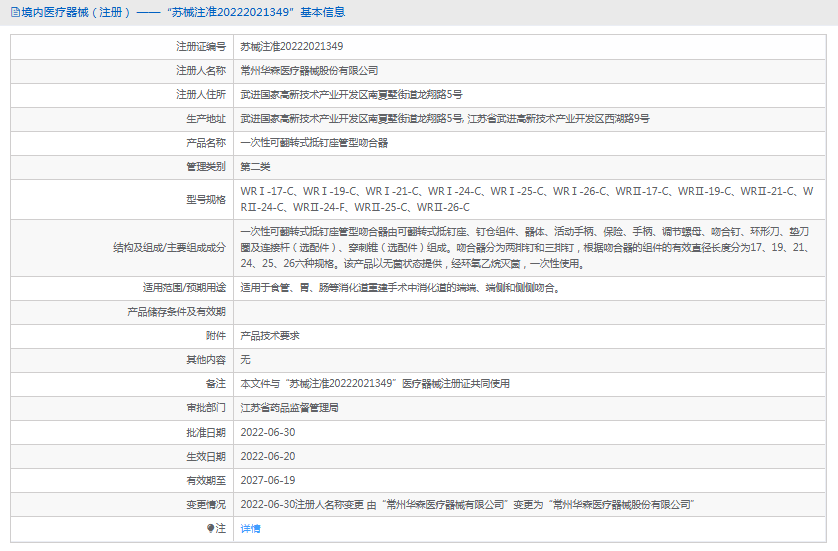Click the 适用范围 intended use text
Screen dimensions: 838x551
tap(400, 288)
